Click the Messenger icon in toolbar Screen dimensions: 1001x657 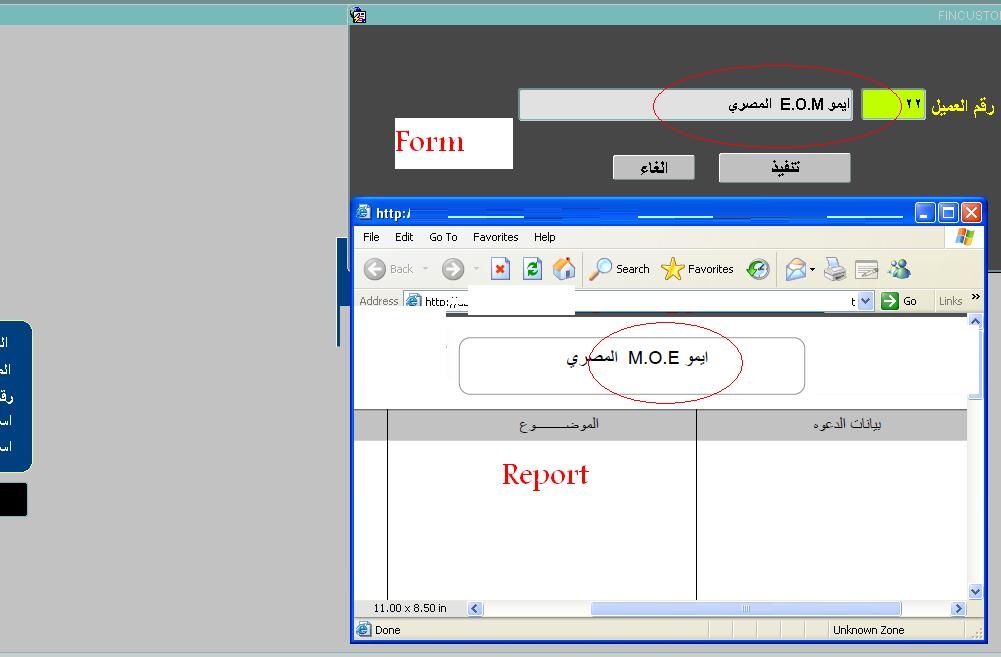[x=898, y=269]
